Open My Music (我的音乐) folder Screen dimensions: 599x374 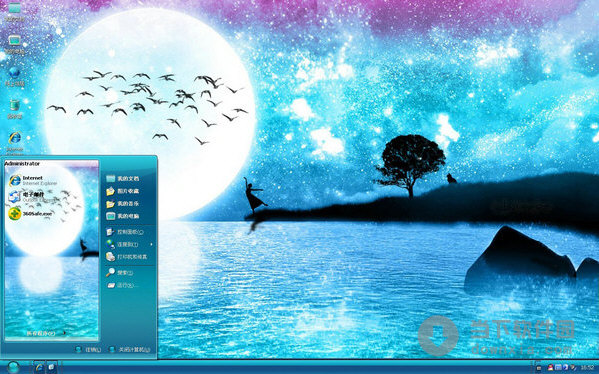pyautogui.click(x=122, y=204)
